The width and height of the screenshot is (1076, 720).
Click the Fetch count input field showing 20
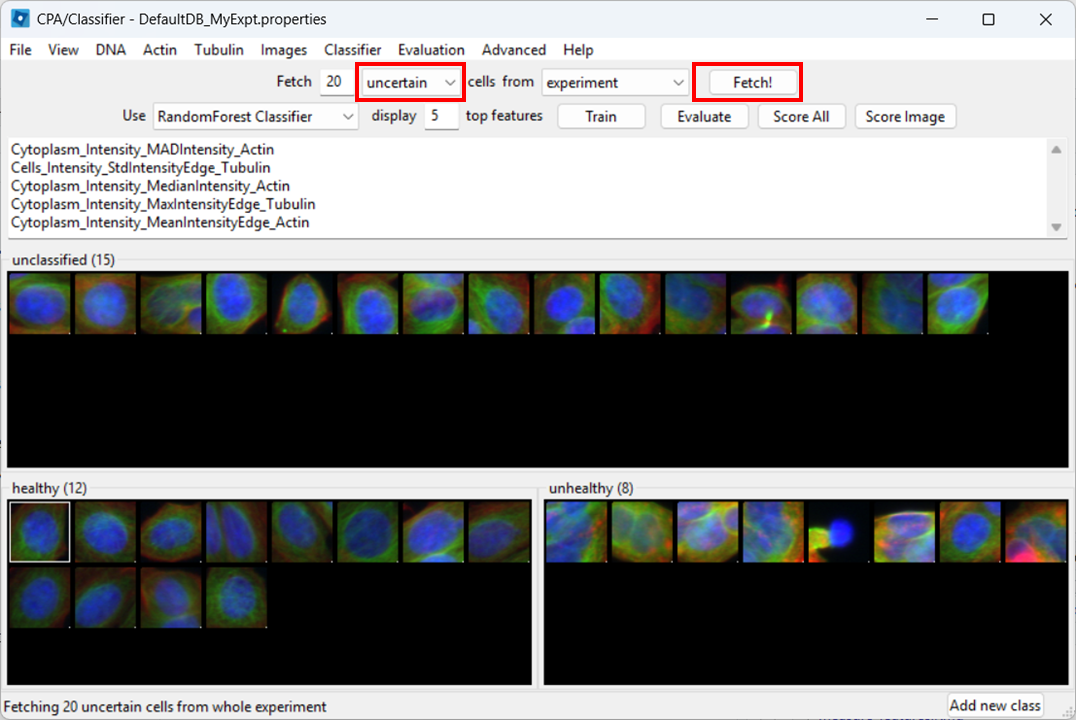[337, 81]
